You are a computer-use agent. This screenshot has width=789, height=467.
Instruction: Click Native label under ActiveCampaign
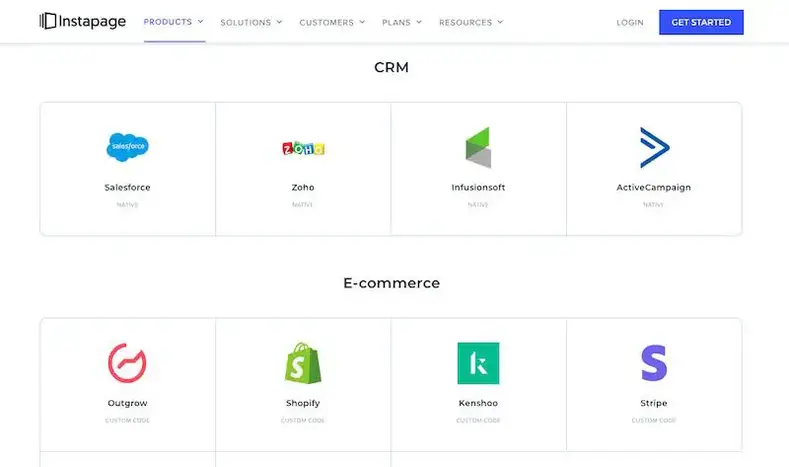point(654,205)
